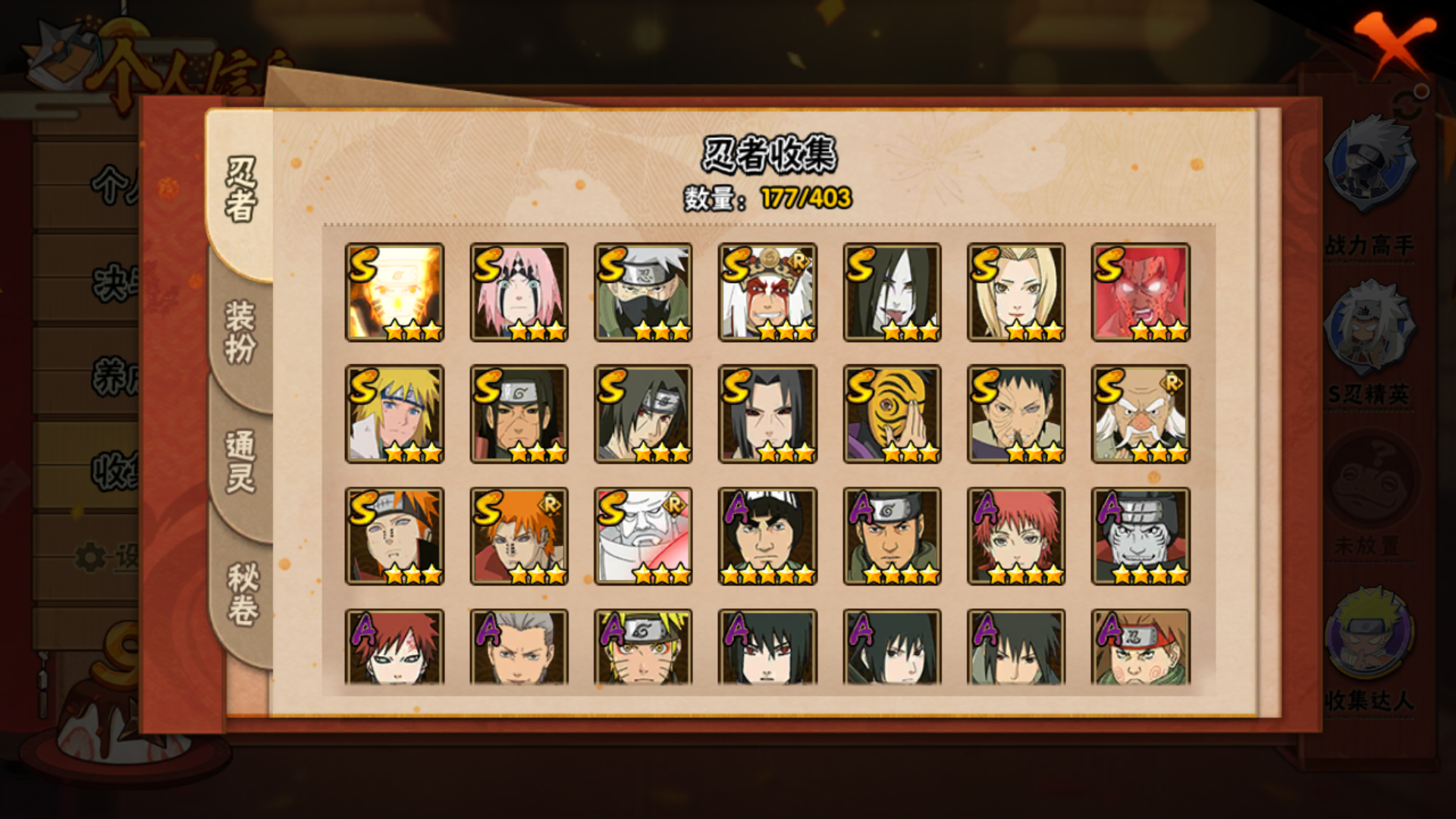Select the orange spiral-mask Tobi ninja
1456x819 pixels.
892,414
